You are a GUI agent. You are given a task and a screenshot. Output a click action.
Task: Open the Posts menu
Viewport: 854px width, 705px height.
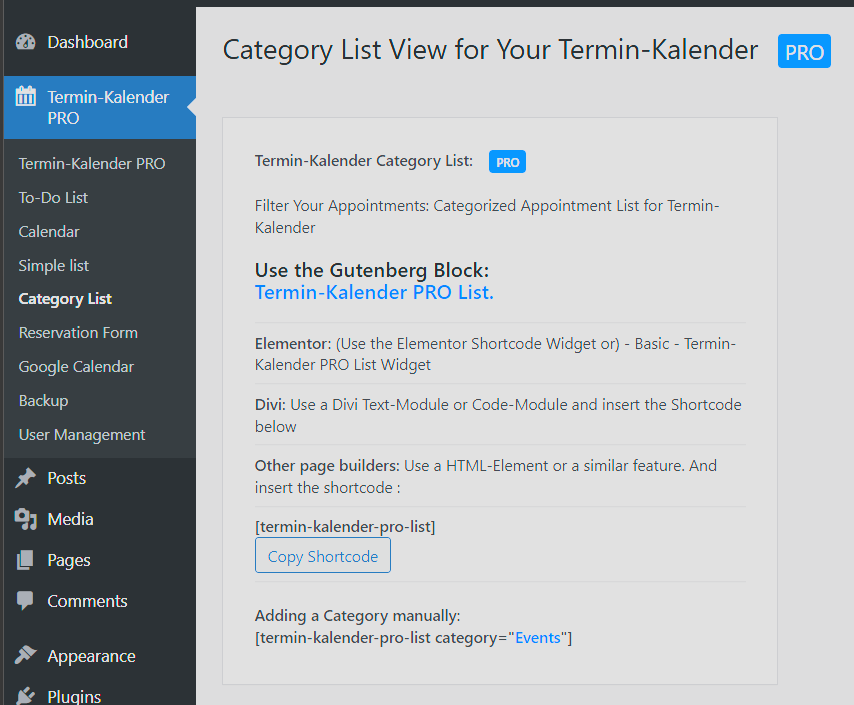(x=100, y=478)
